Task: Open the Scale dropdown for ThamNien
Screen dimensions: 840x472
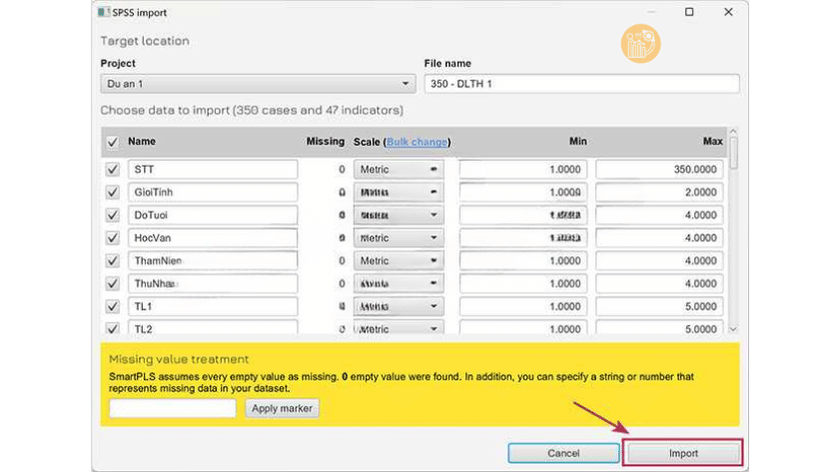Action: click(398, 261)
